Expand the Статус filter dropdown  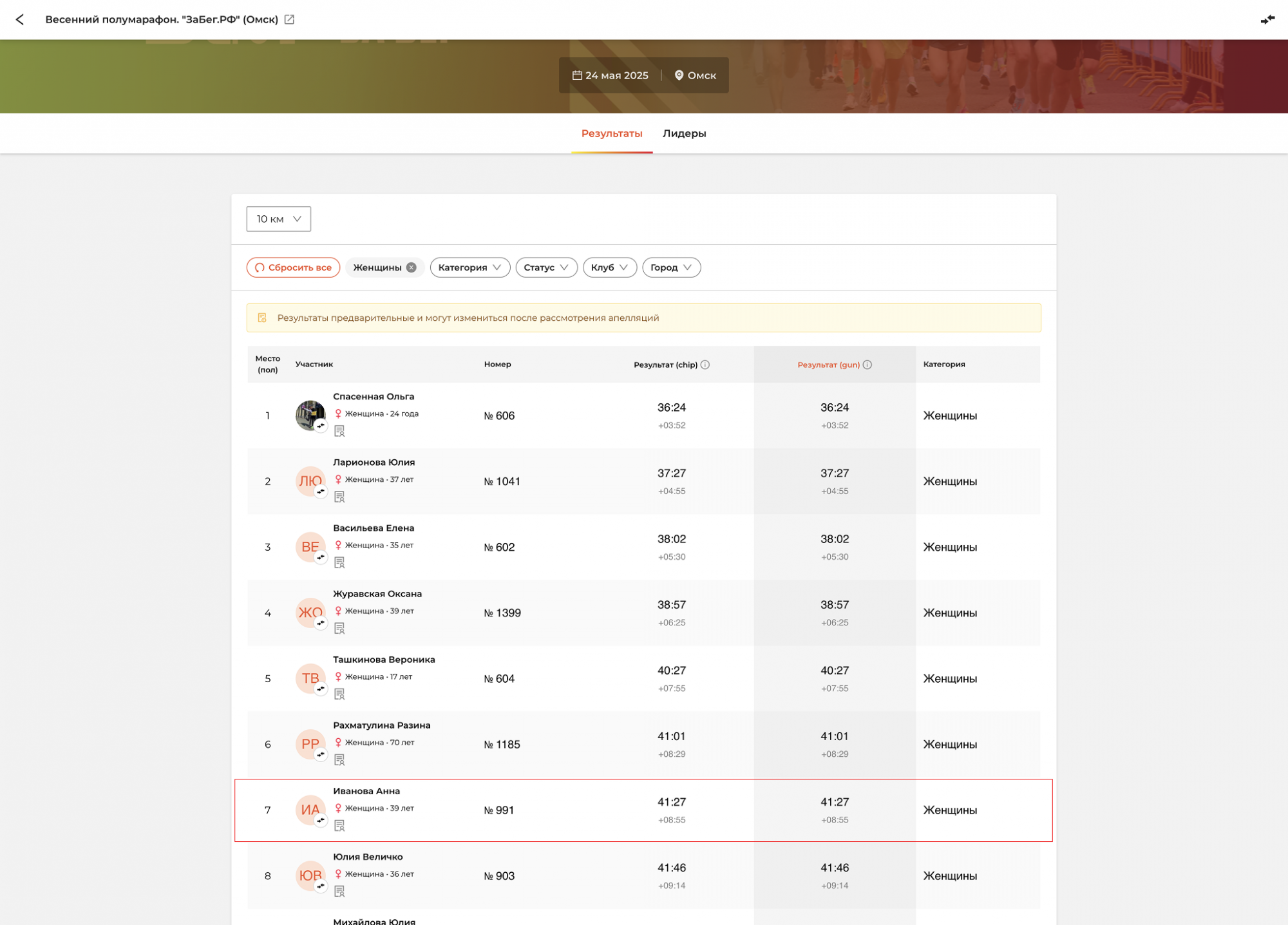click(x=545, y=267)
